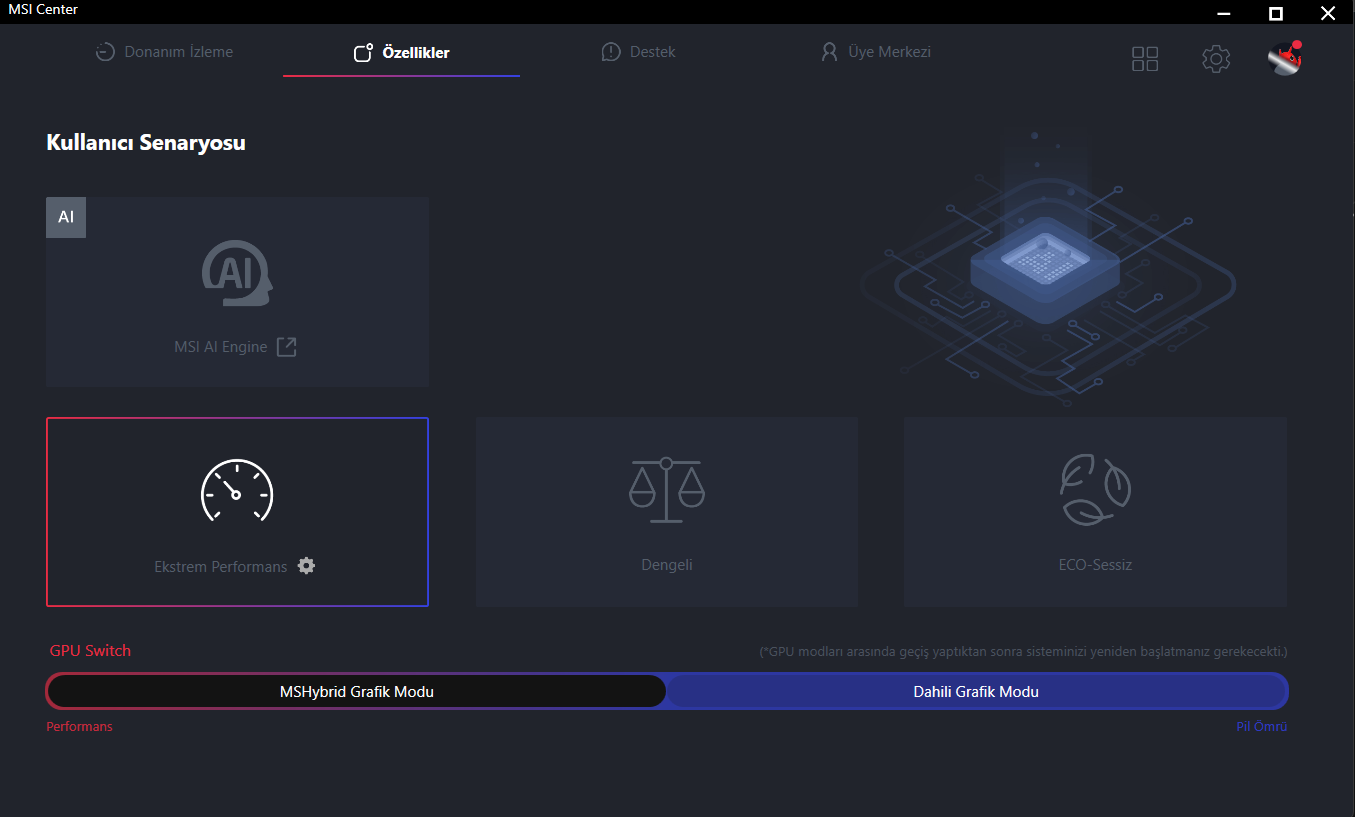Open MSI AI Engine external link icon
Viewport: 1355px width, 817px height.
tap(287, 347)
